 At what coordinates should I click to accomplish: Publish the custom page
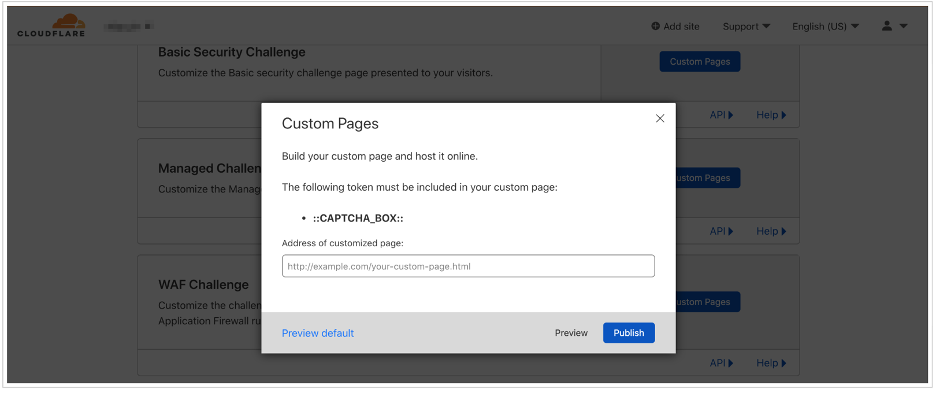629,333
